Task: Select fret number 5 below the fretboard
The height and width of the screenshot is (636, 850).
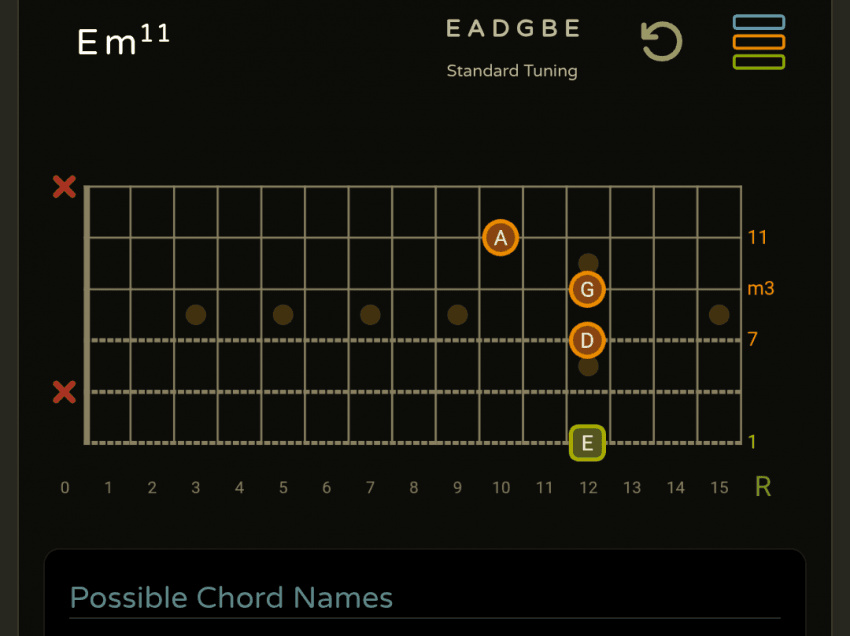Action: click(x=283, y=488)
